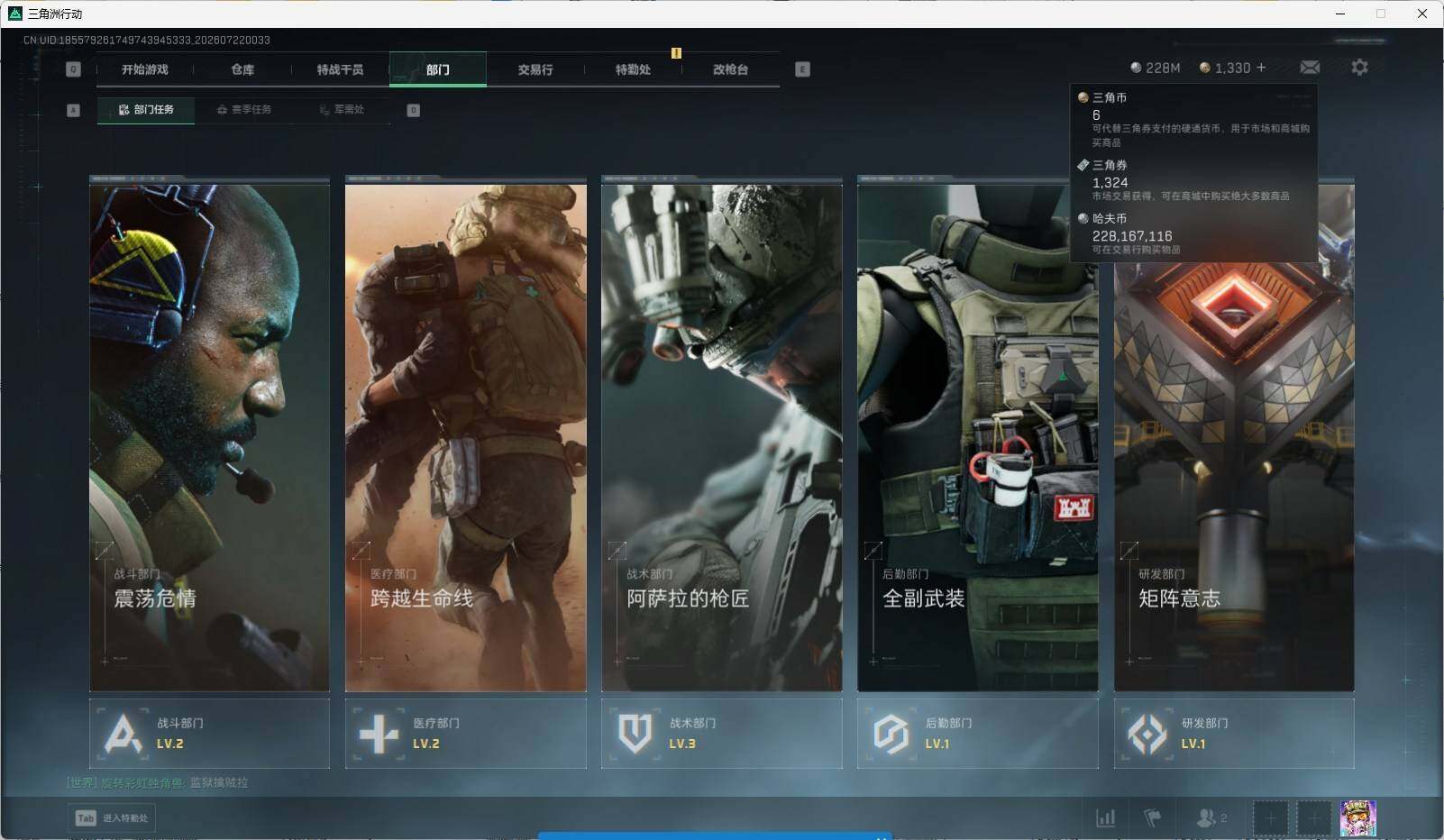The height and width of the screenshot is (840, 1444).
Task: Click the 后勤部门 hexagon icon
Action: [891, 734]
